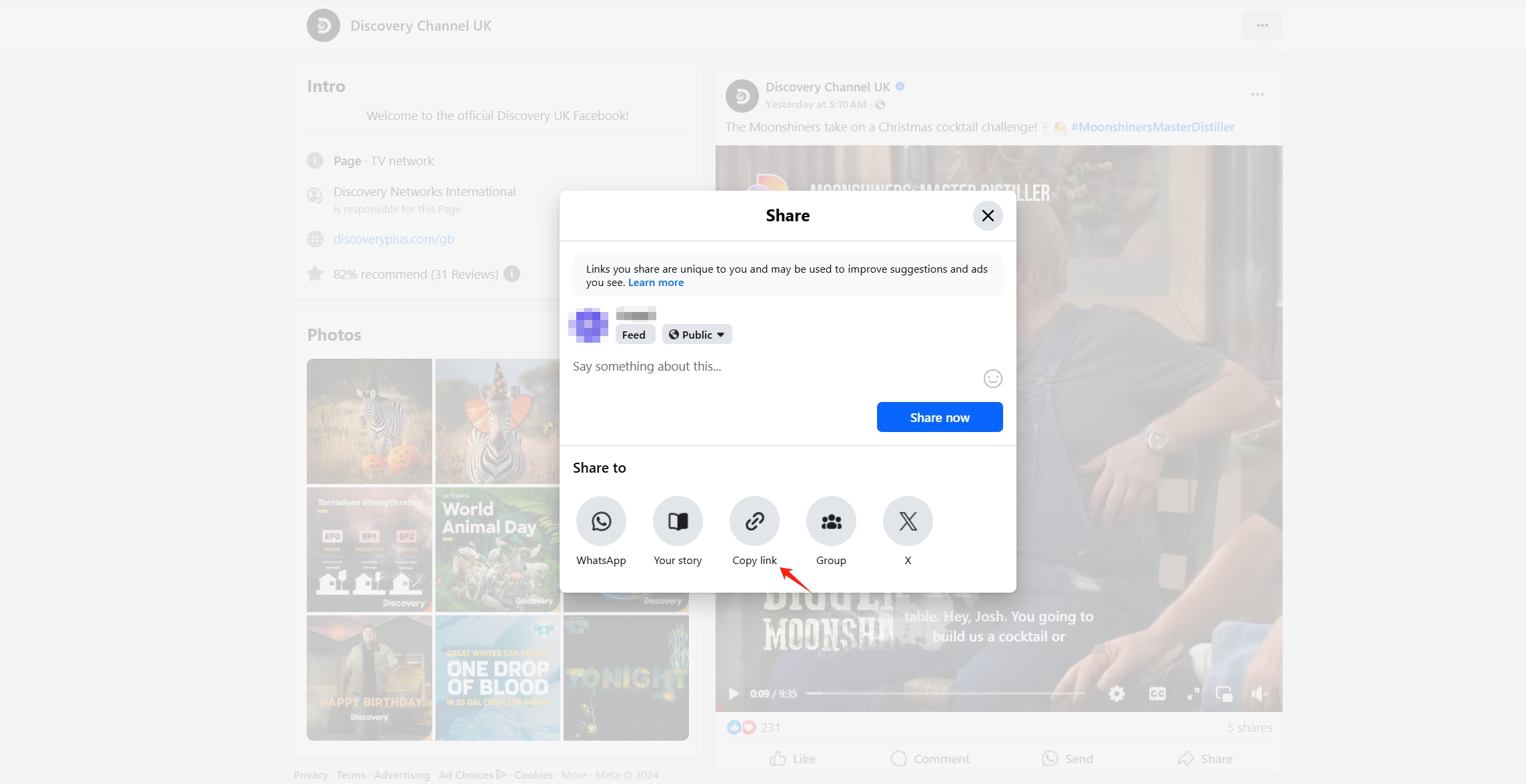View the 5 shares count
This screenshot has width=1526, height=784.
1249,727
